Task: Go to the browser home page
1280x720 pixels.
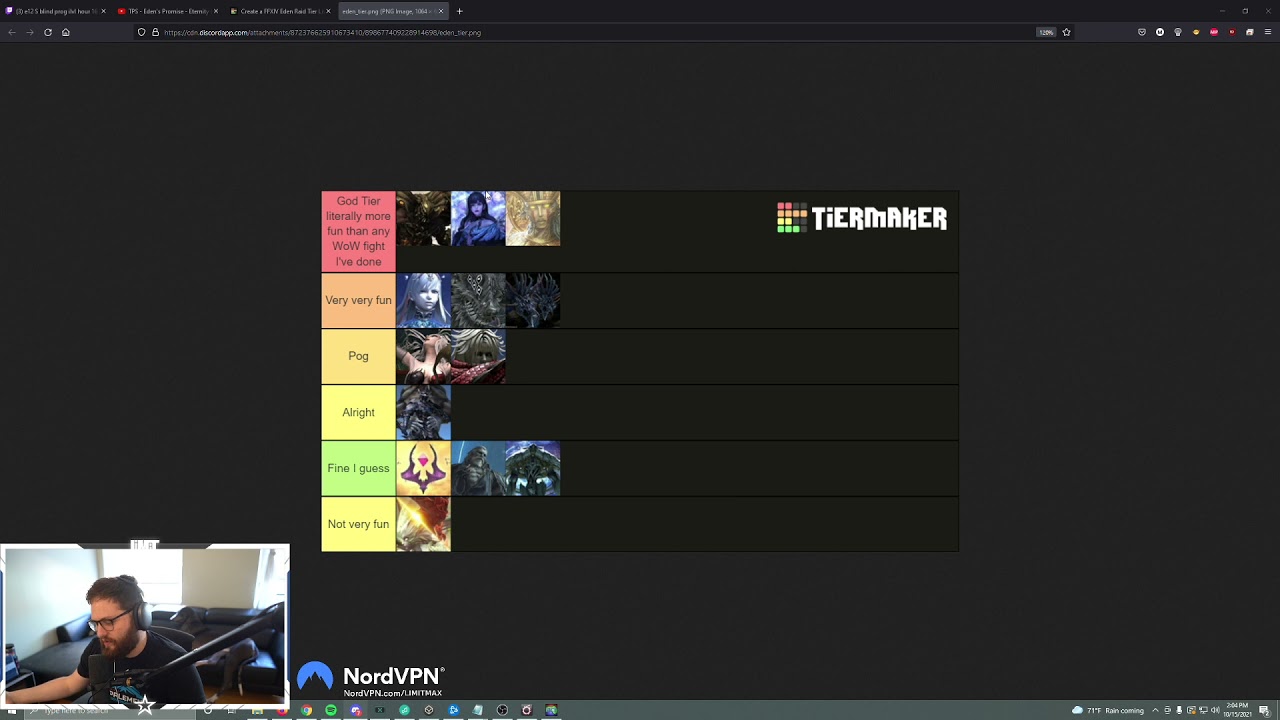Action: [x=65, y=32]
